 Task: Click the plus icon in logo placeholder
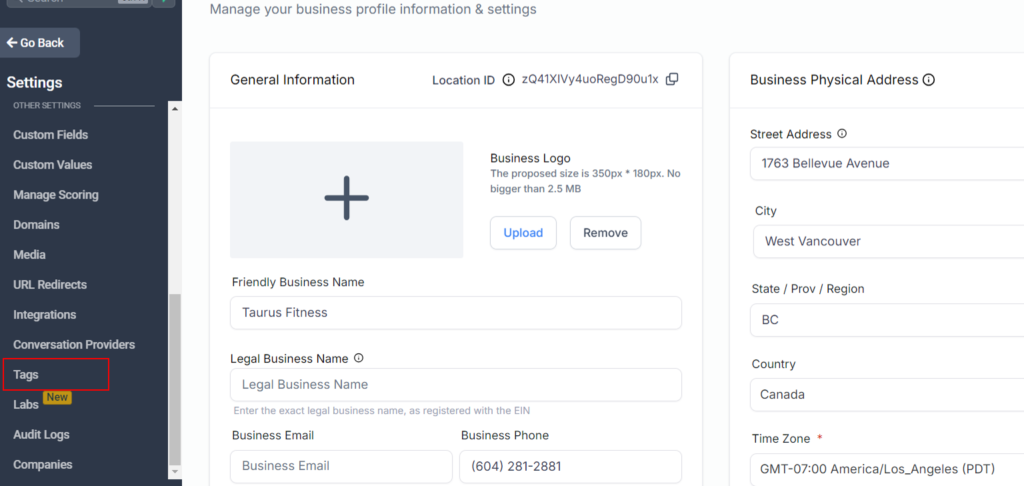(346, 198)
